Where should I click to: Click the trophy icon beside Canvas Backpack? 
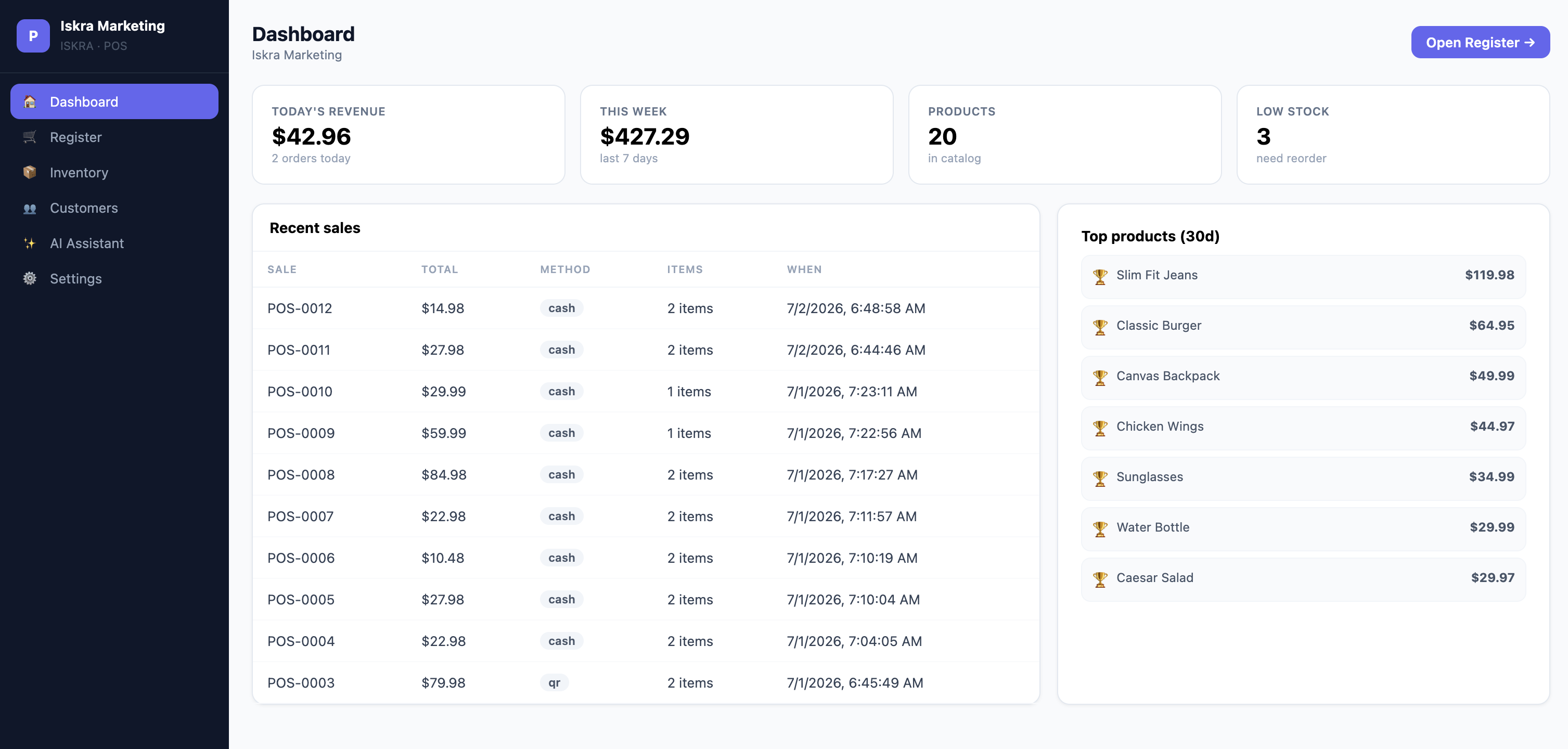(1100, 377)
